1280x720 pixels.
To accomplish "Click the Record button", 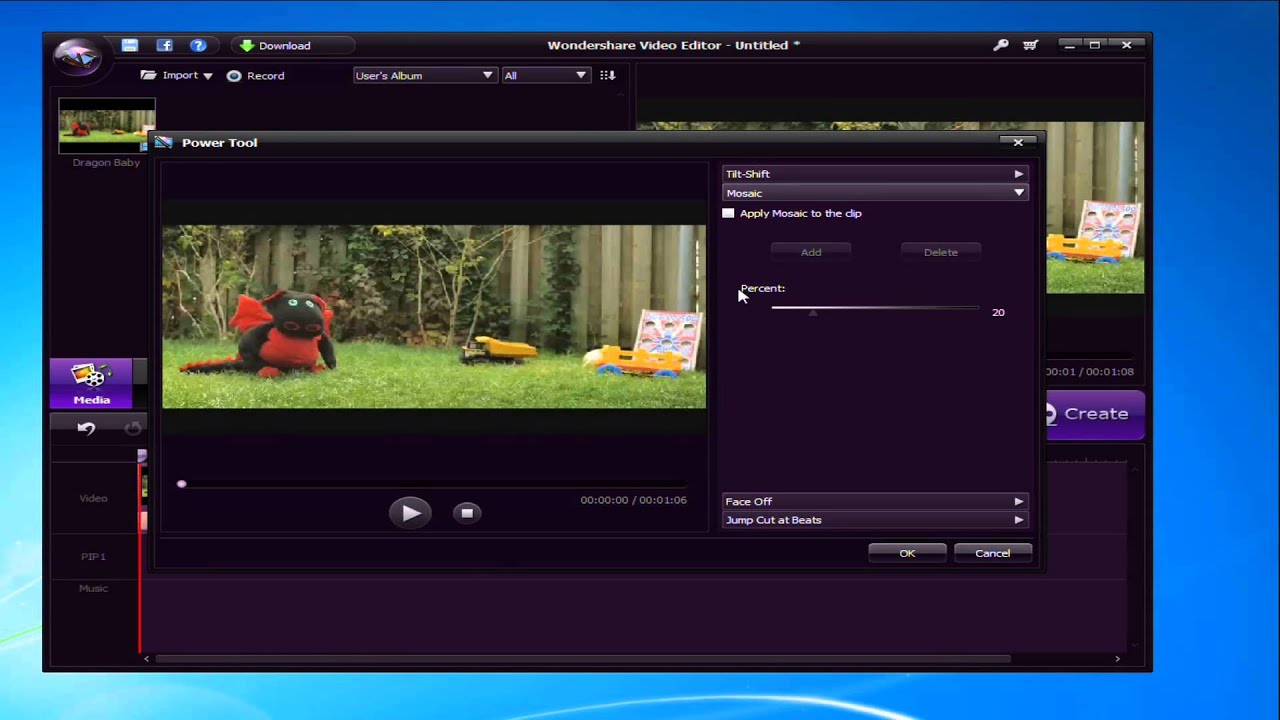I will 256,75.
